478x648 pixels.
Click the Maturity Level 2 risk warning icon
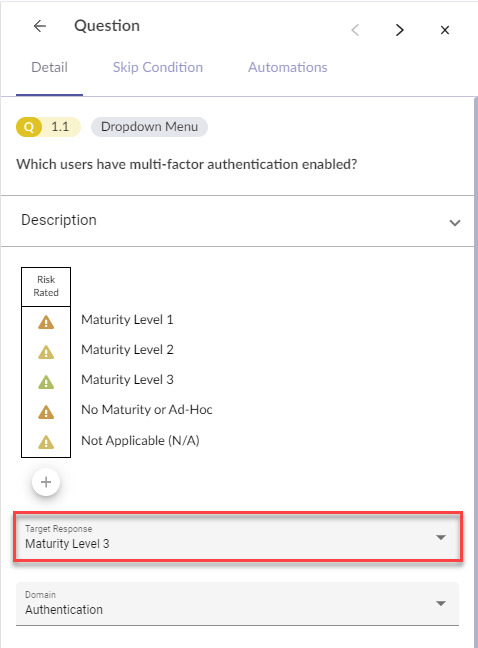[46, 352]
